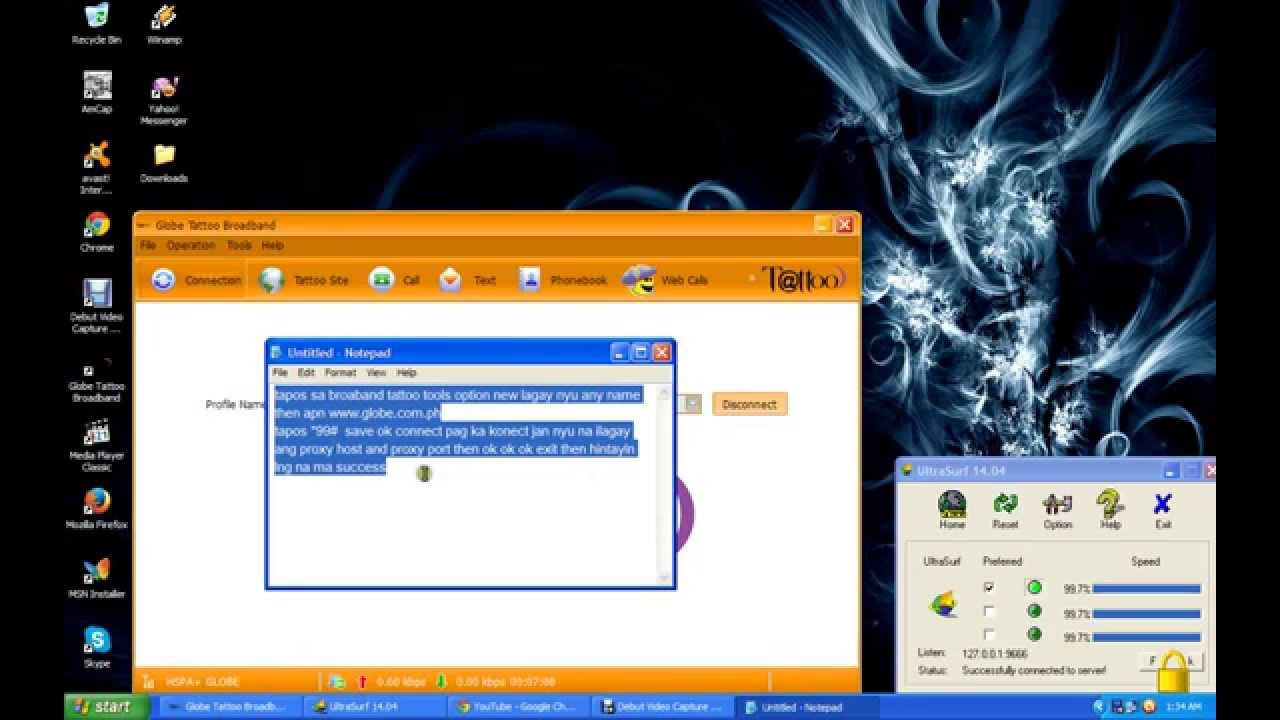Click the '127.0.0.1:9666' listen address

tap(994, 653)
